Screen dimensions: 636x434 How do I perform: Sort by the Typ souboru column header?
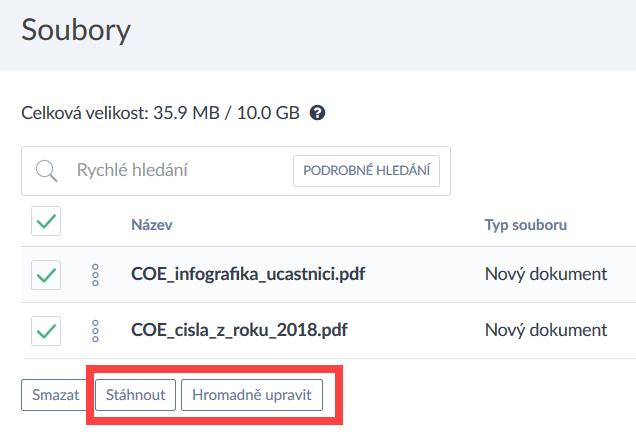point(526,225)
